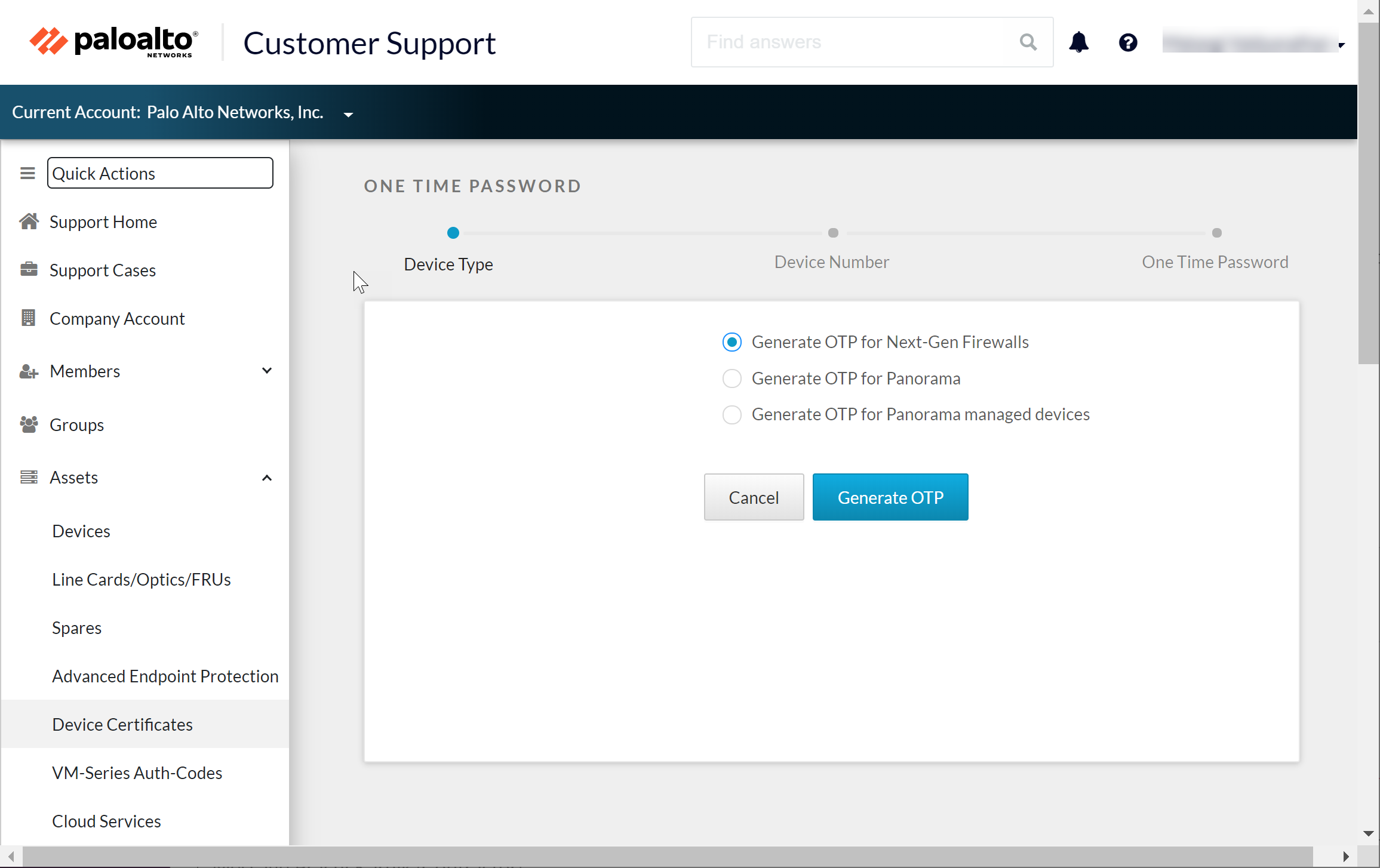Image resolution: width=1380 pixels, height=868 pixels.
Task: Click the Support Home house icon
Action: coord(28,221)
